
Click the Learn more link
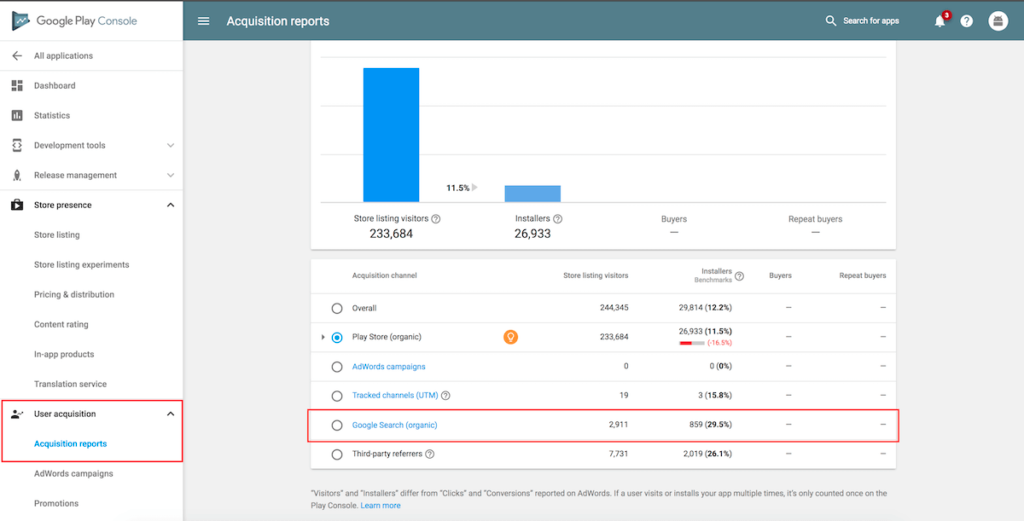coord(380,506)
